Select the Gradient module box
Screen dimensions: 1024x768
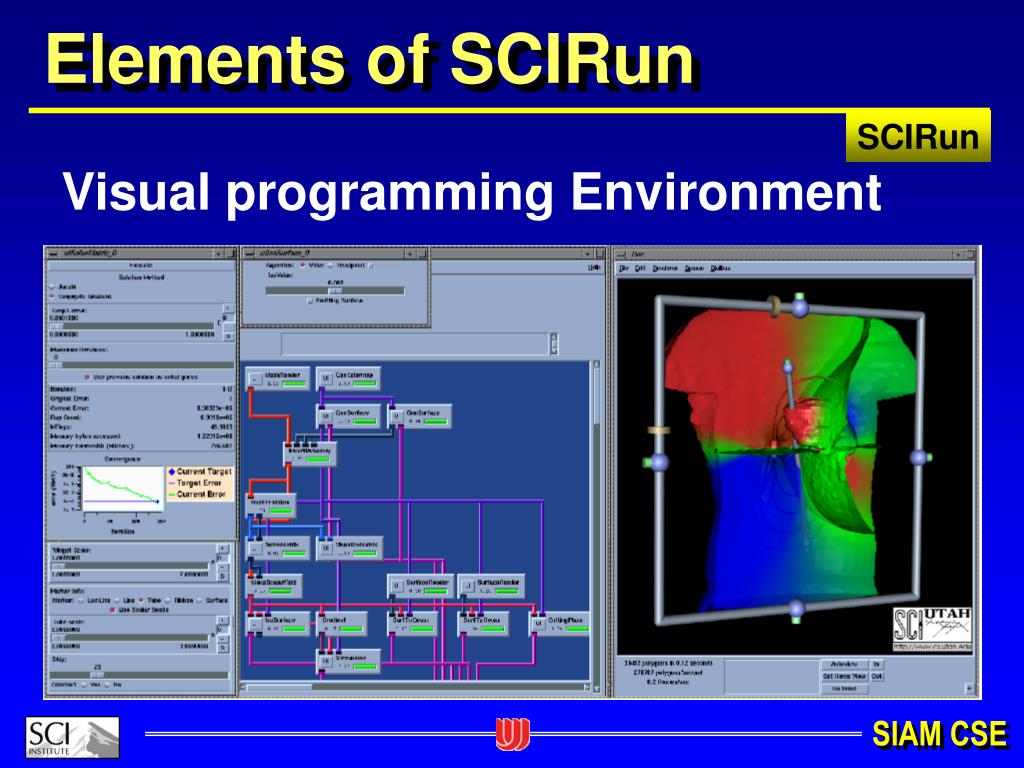pos(342,624)
